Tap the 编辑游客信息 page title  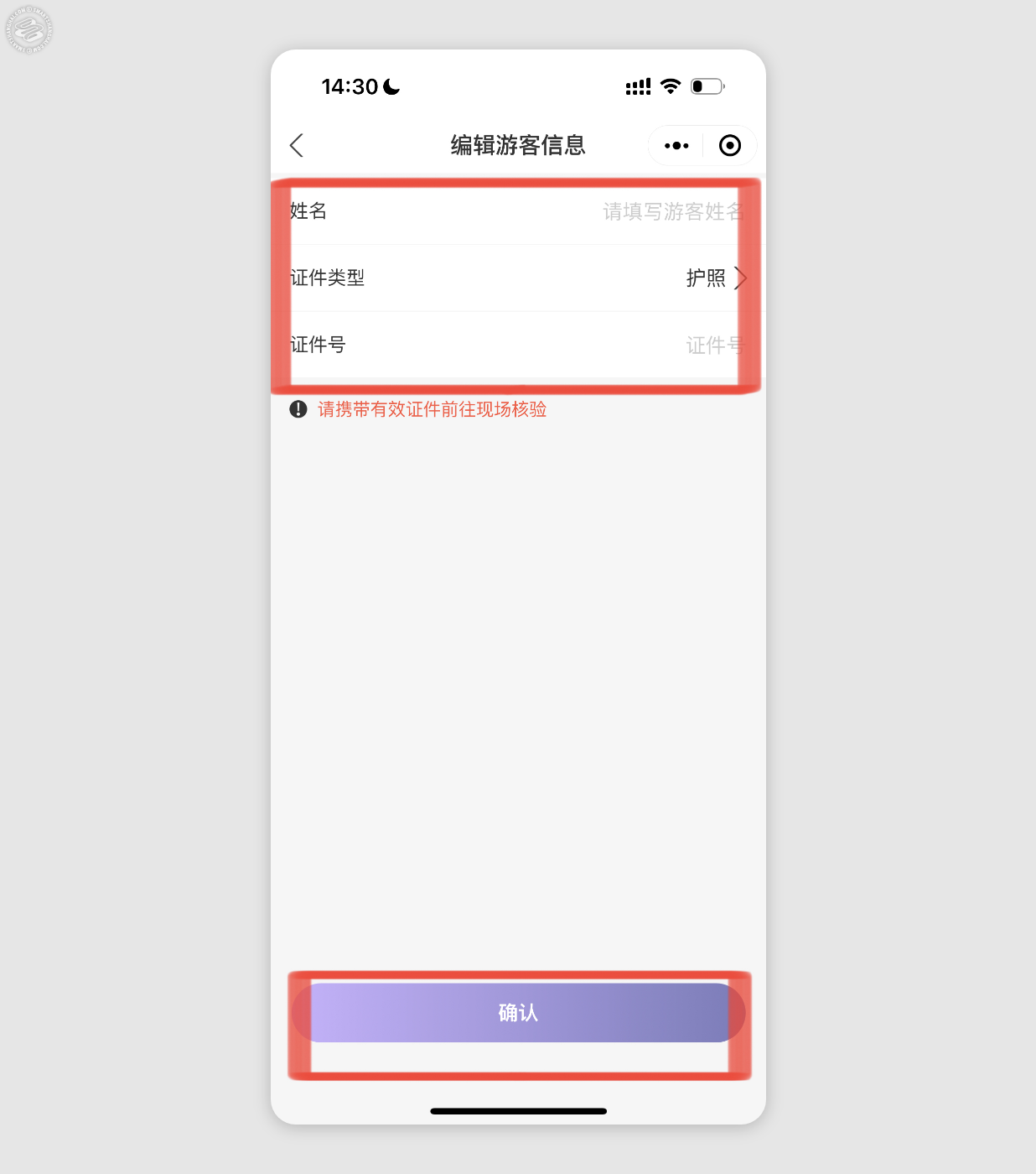click(x=518, y=145)
